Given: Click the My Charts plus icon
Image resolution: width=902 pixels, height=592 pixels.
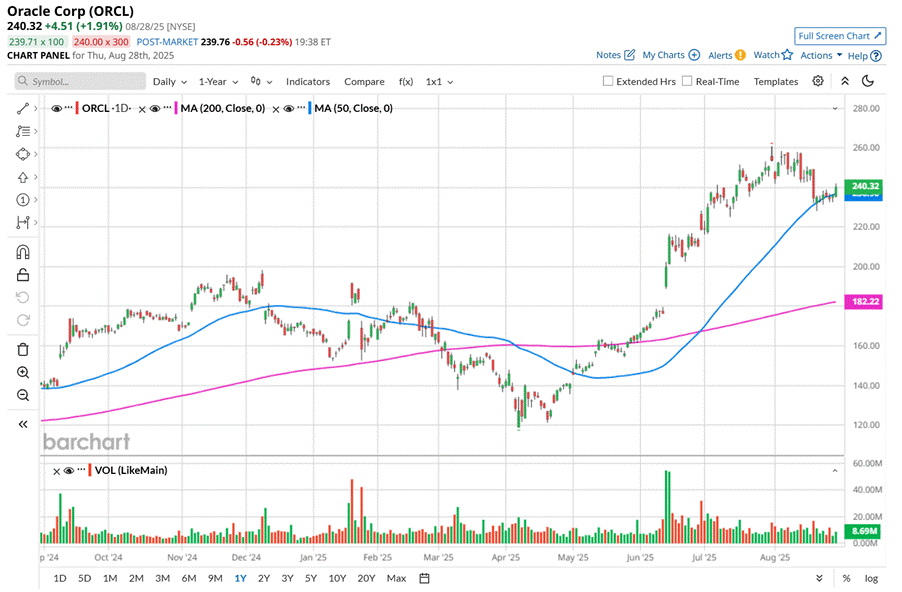Looking at the screenshot, I should [x=694, y=55].
